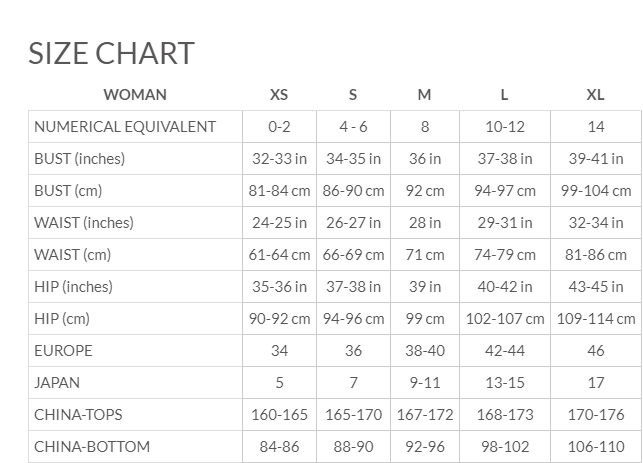The width and height of the screenshot is (643, 463).
Task: Select the 38-40 Europe size cell
Action: click(425, 351)
